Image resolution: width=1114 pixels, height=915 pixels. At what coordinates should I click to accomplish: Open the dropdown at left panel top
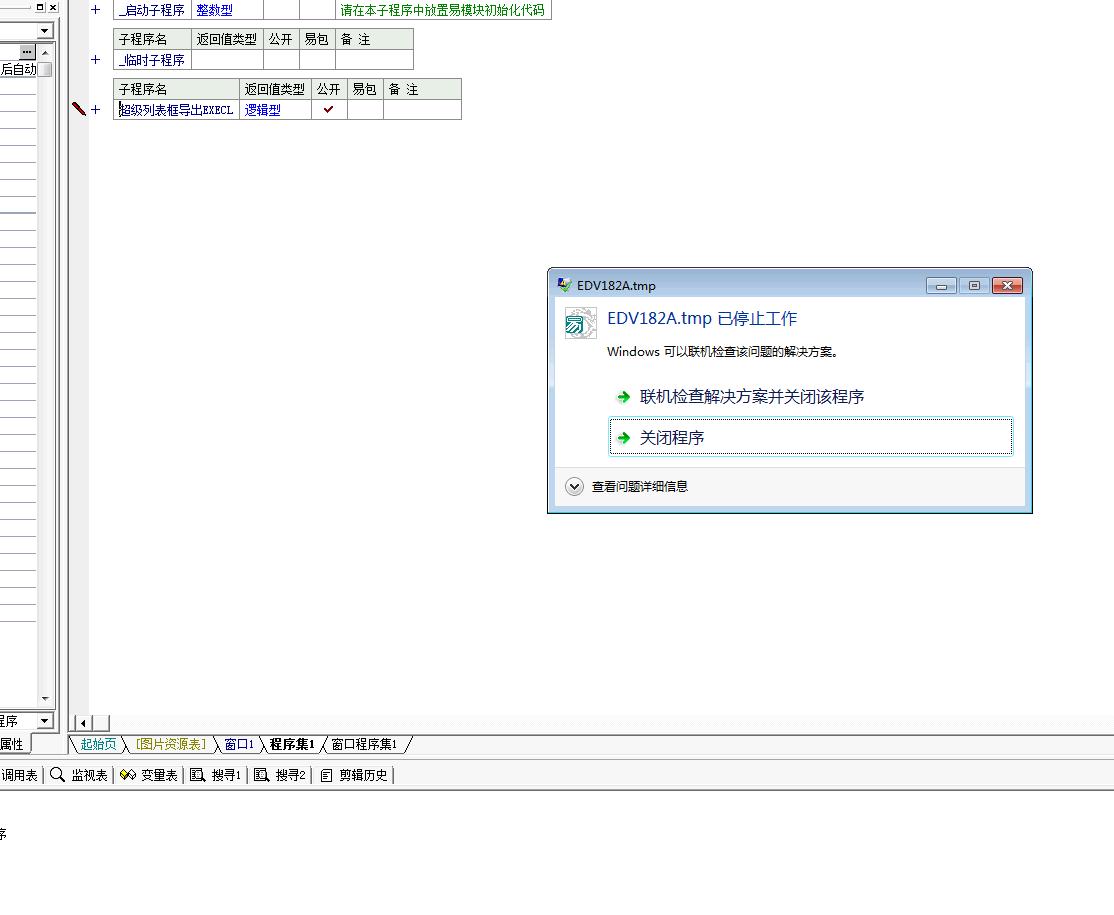pyautogui.click(x=44, y=31)
